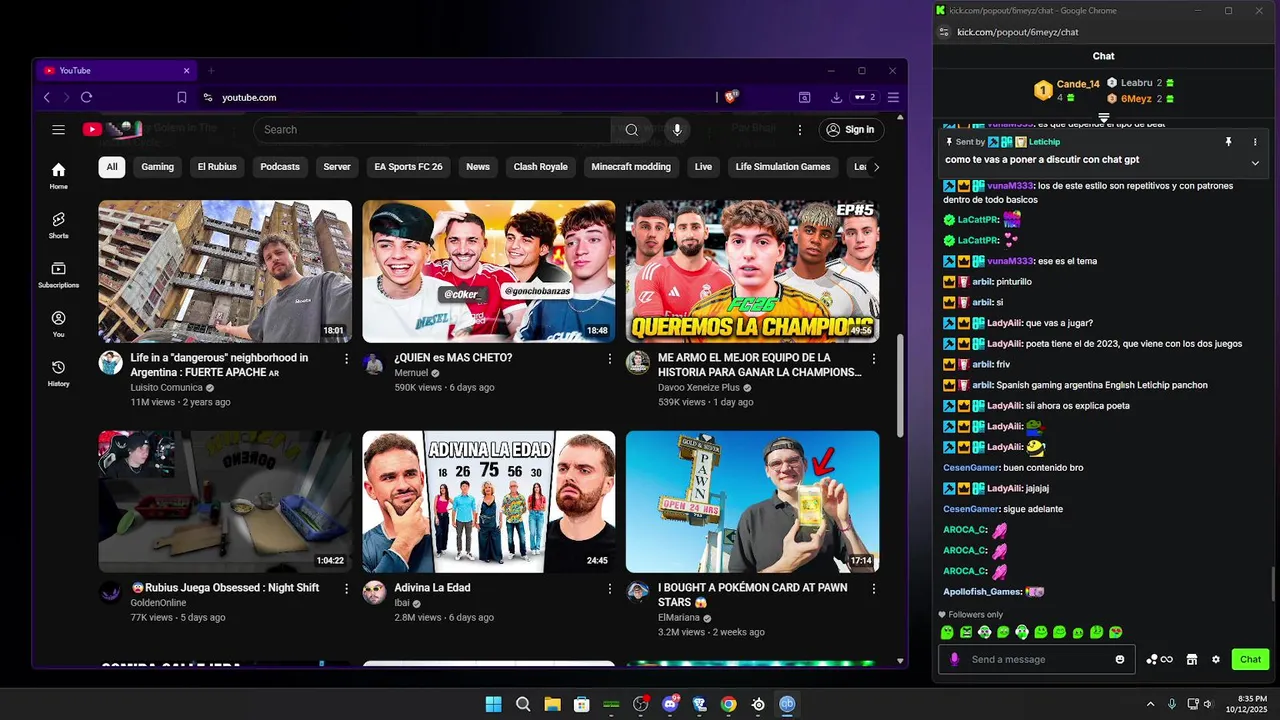This screenshot has height=720, width=1280.
Task: Click the Send a message field
Action: (1037, 659)
